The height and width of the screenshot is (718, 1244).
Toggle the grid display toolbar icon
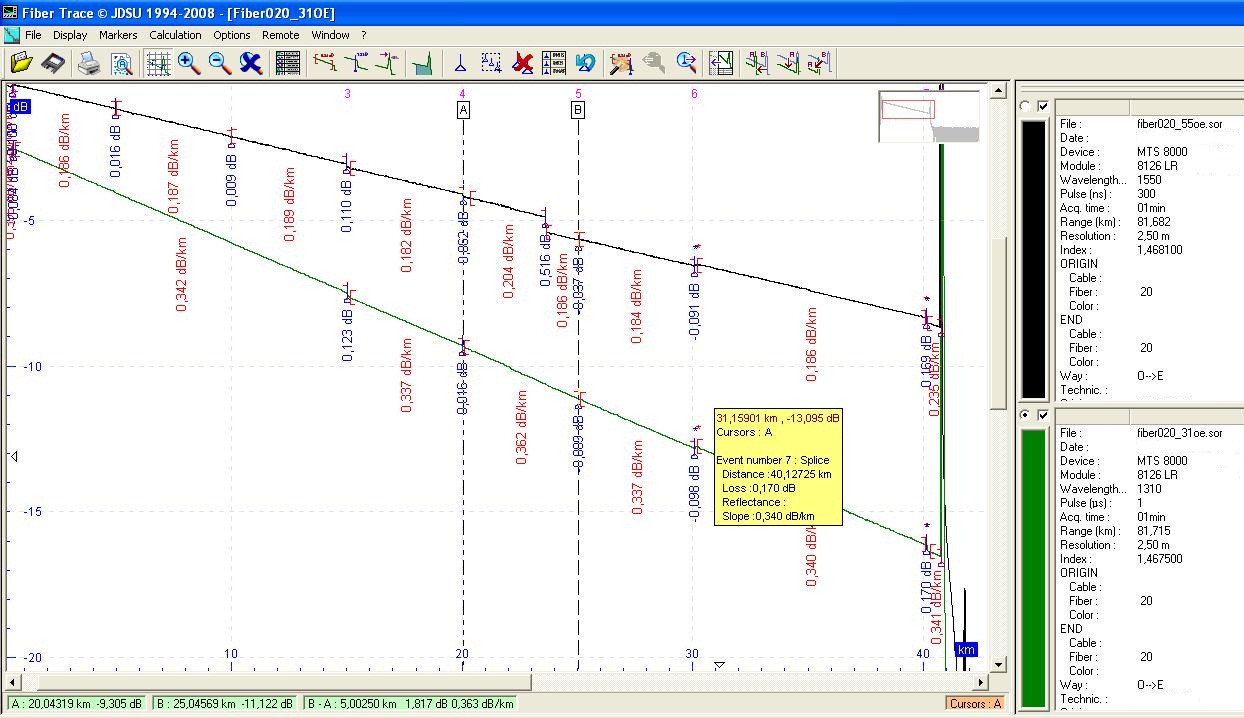(158, 63)
